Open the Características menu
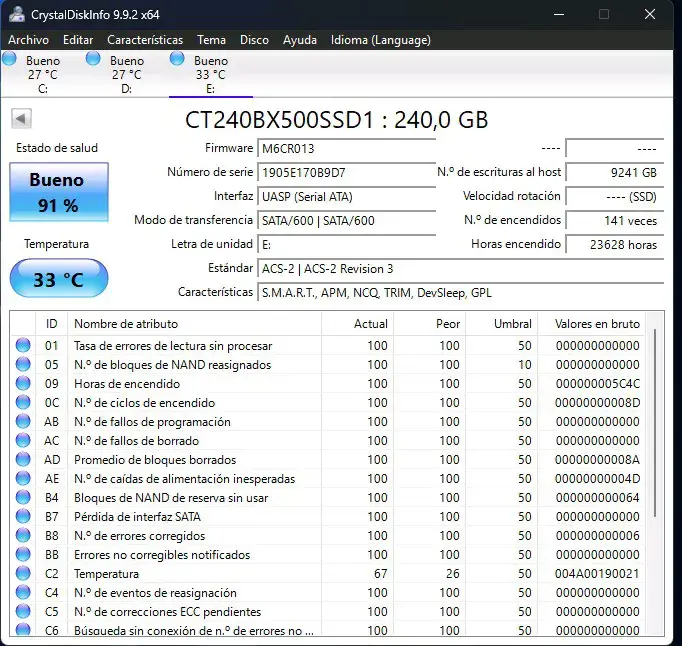 (x=145, y=40)
